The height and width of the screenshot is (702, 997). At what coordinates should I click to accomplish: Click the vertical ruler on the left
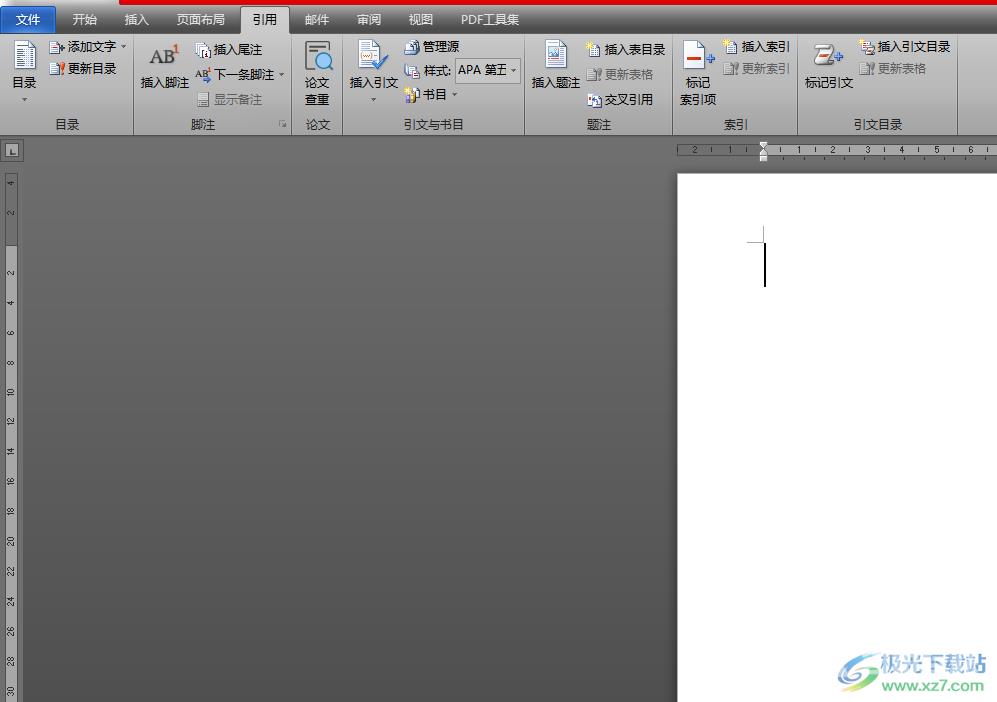click(x=11, y=437)
